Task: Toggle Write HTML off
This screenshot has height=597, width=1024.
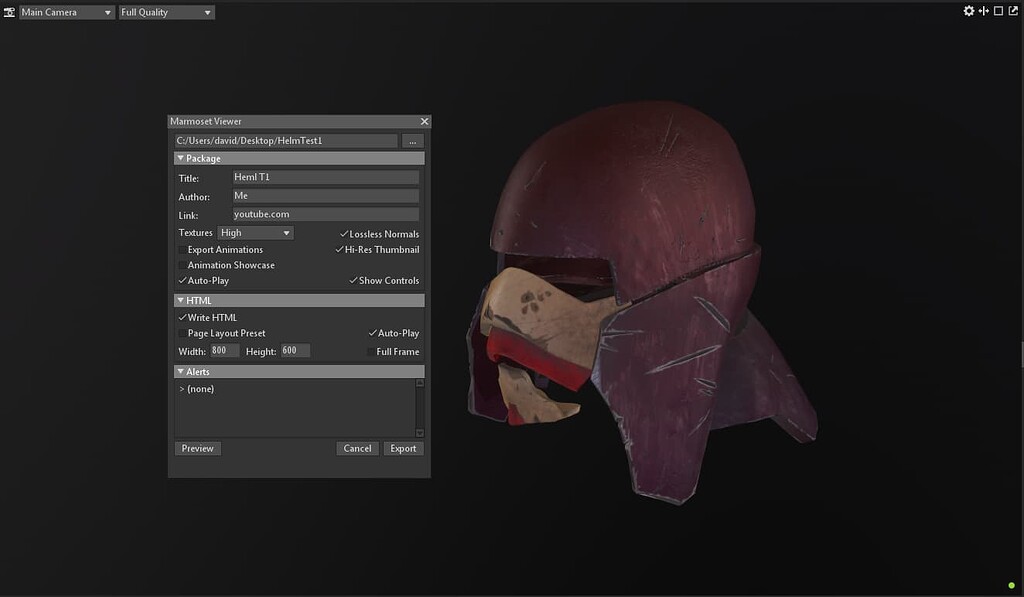Action: (x=183, y=317)
